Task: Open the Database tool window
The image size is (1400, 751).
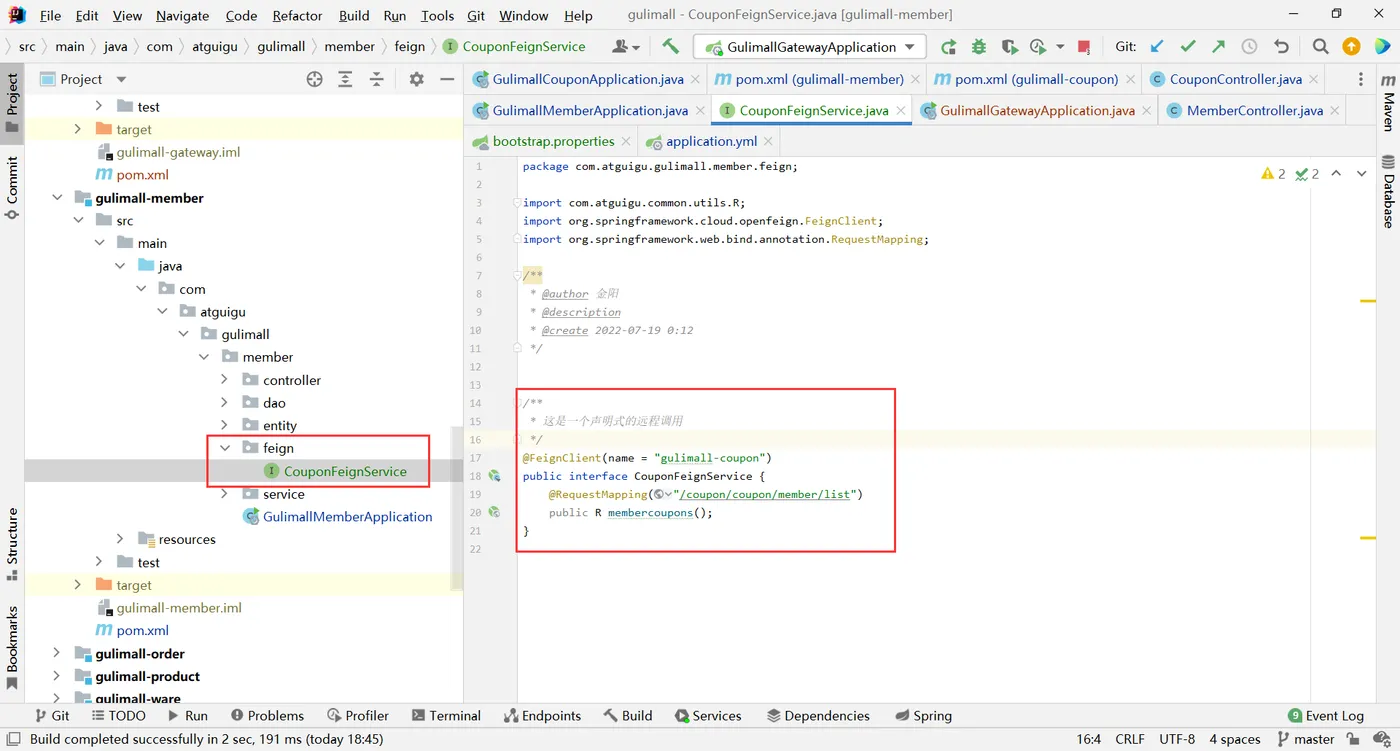Action: (x=1388, y=191)
